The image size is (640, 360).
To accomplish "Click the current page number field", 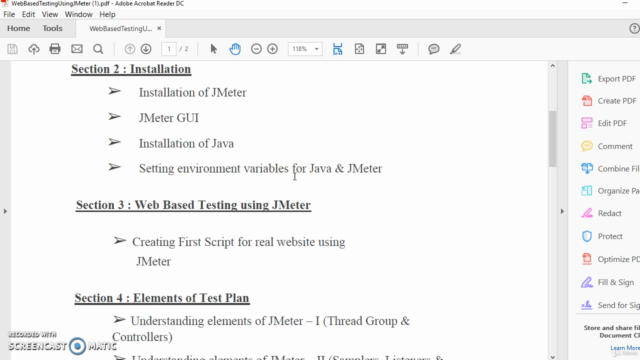I will pyautogui.click(x=169, y=49).
